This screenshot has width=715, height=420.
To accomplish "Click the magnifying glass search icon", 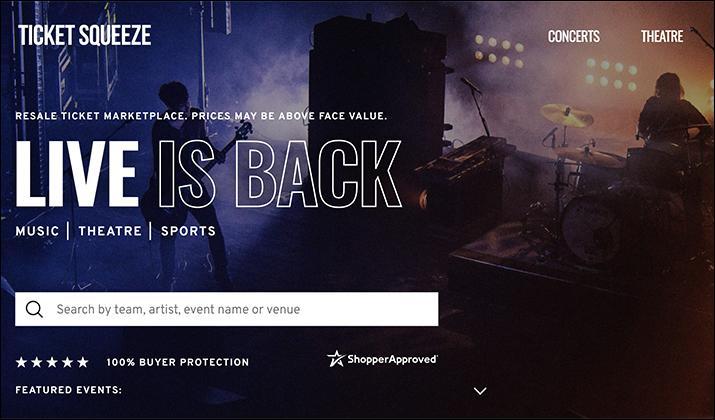I will click(34, 309).
